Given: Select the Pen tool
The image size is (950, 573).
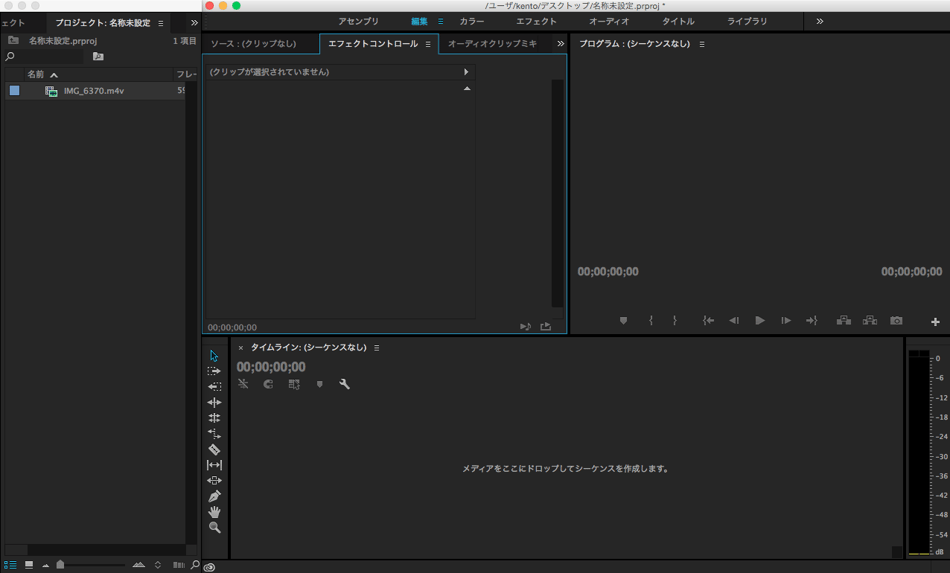Looking at the screenshot, I should pyautogui.click(x=214, y=496).
